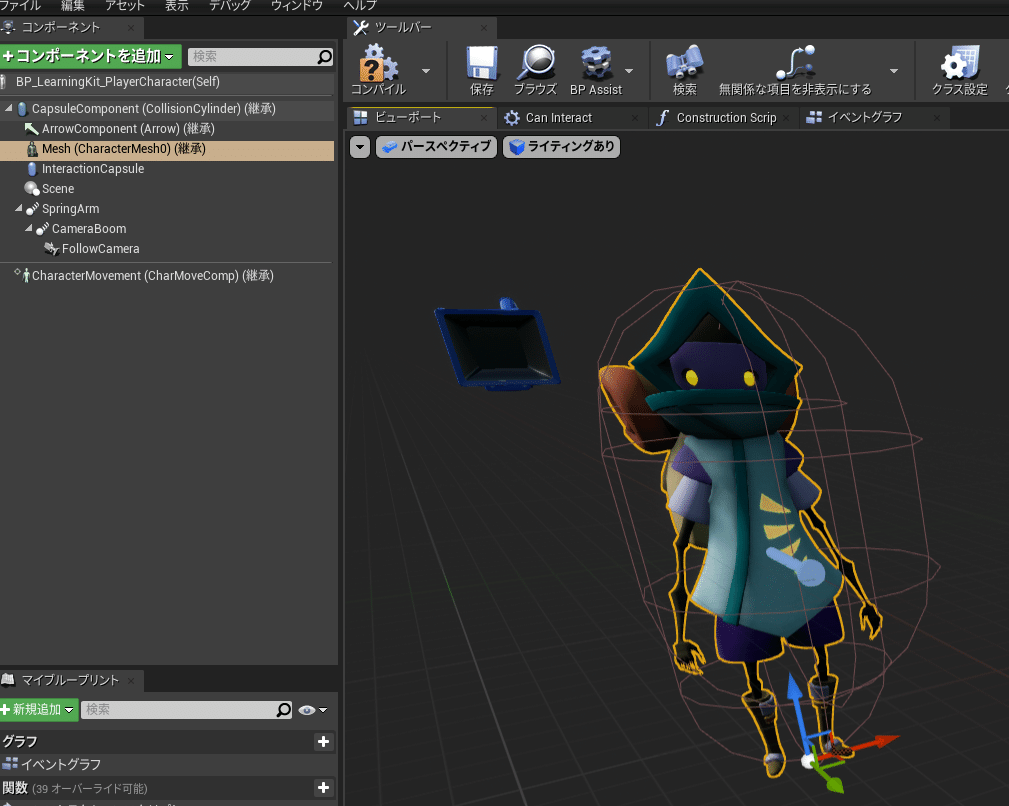Click the My Blueprint (マイブループリント) panel tab
This screenshot has height=806, width=1009.
click(69, 680)
